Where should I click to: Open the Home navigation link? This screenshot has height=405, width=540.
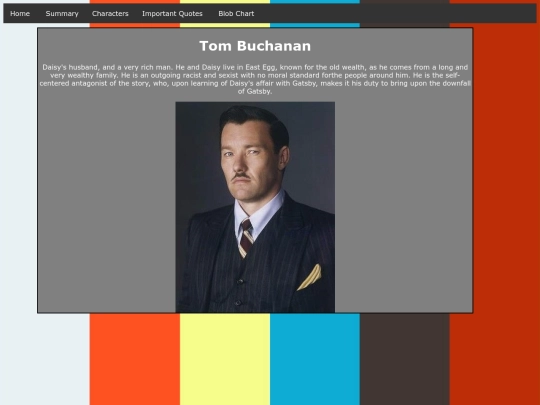pyautogui.click(x=20, y=14)
